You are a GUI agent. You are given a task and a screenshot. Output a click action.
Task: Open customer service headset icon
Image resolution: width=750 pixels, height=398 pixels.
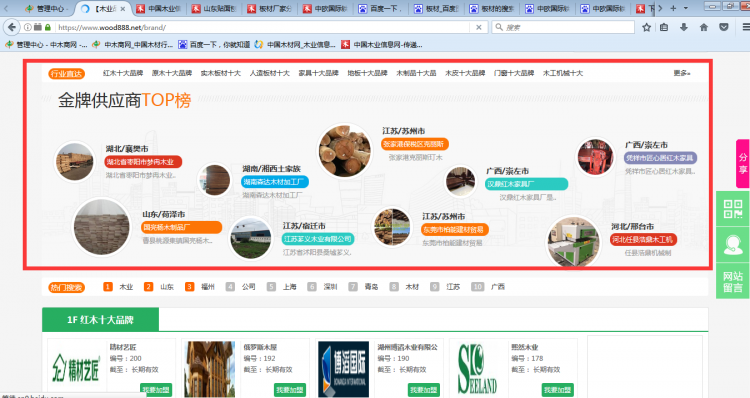point(733,245)
